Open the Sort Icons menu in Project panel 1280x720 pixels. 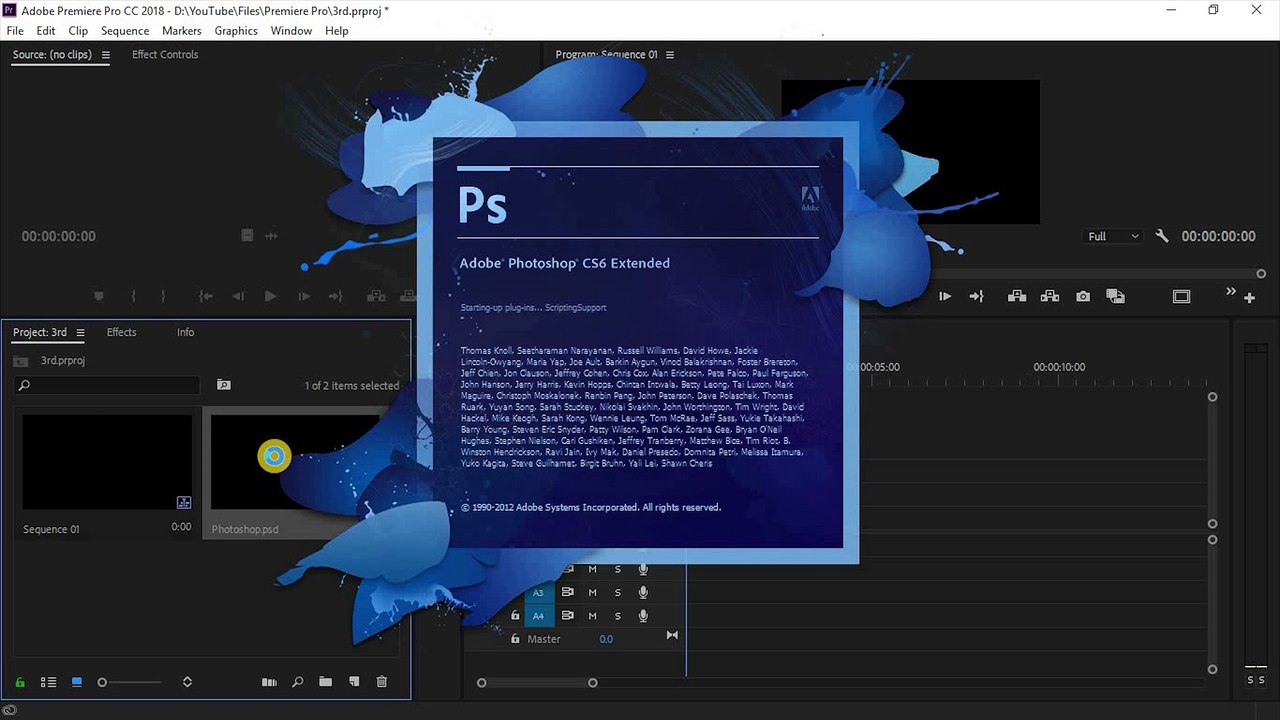click(187, 682)
